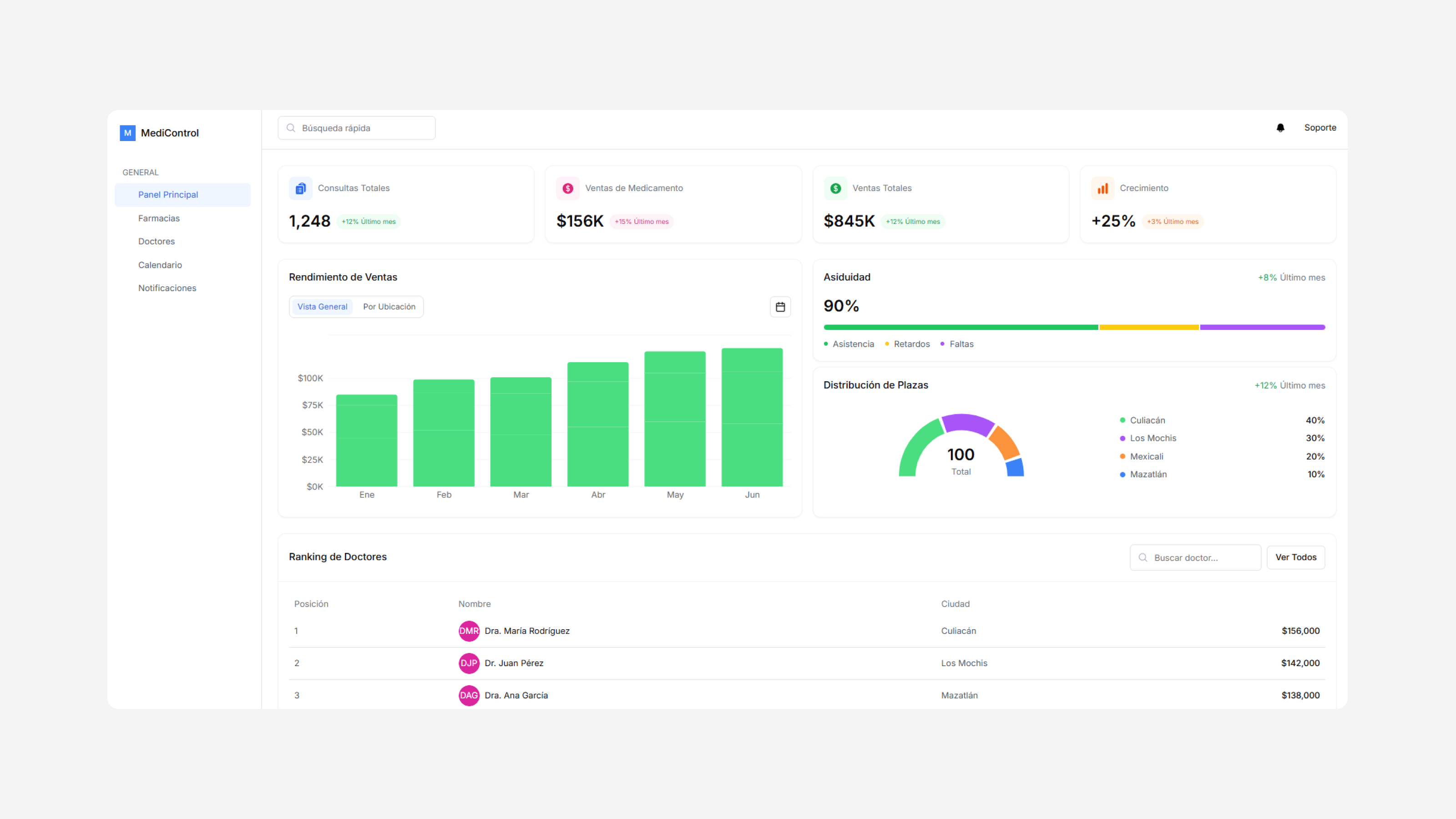Click the DMR avatar of María Rodríguez
The height and width of the screenshot is (819, 1456).
[469, 631]
